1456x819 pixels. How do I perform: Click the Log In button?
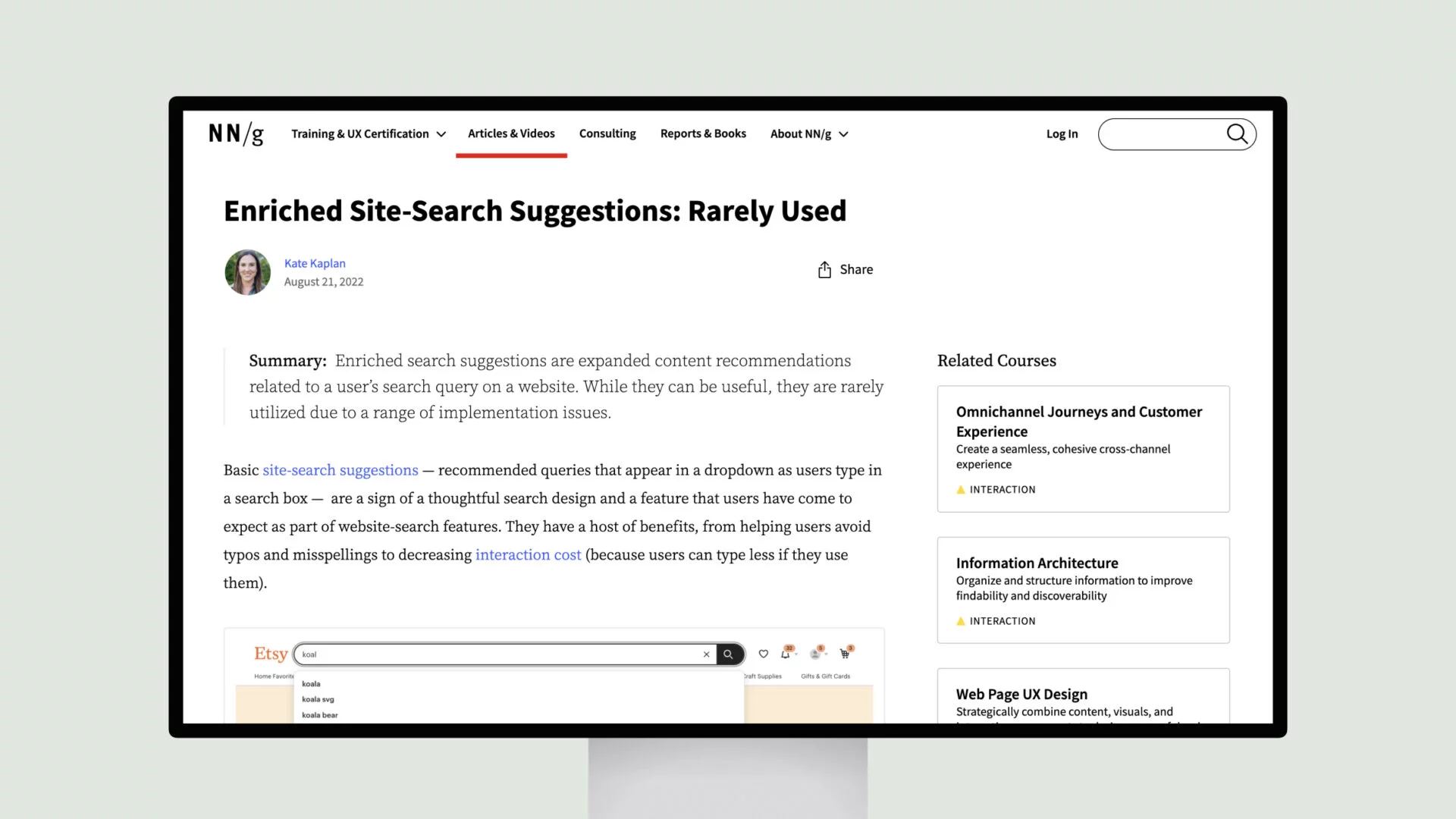click(1062, 133)
